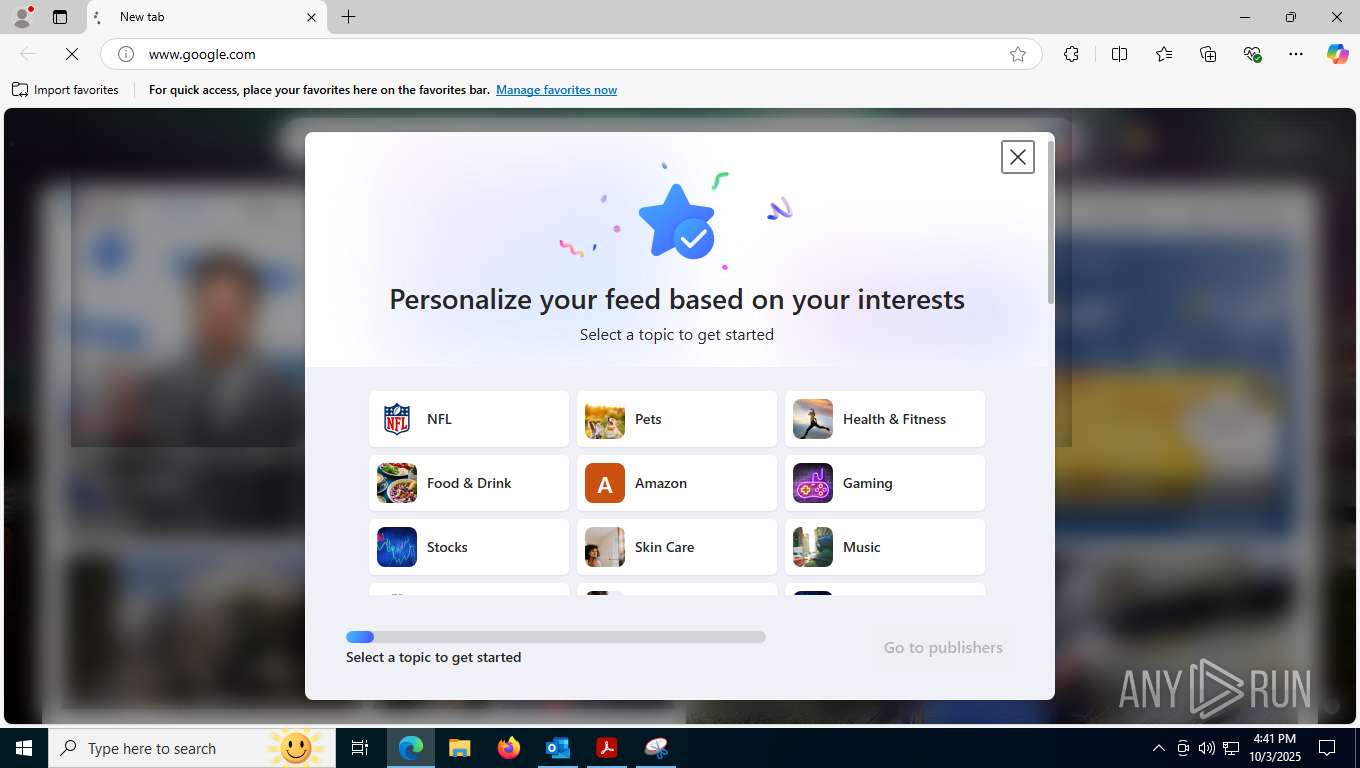Open the Extensions puzzle icon
1360x768 pixels.
coord(1071,54)
